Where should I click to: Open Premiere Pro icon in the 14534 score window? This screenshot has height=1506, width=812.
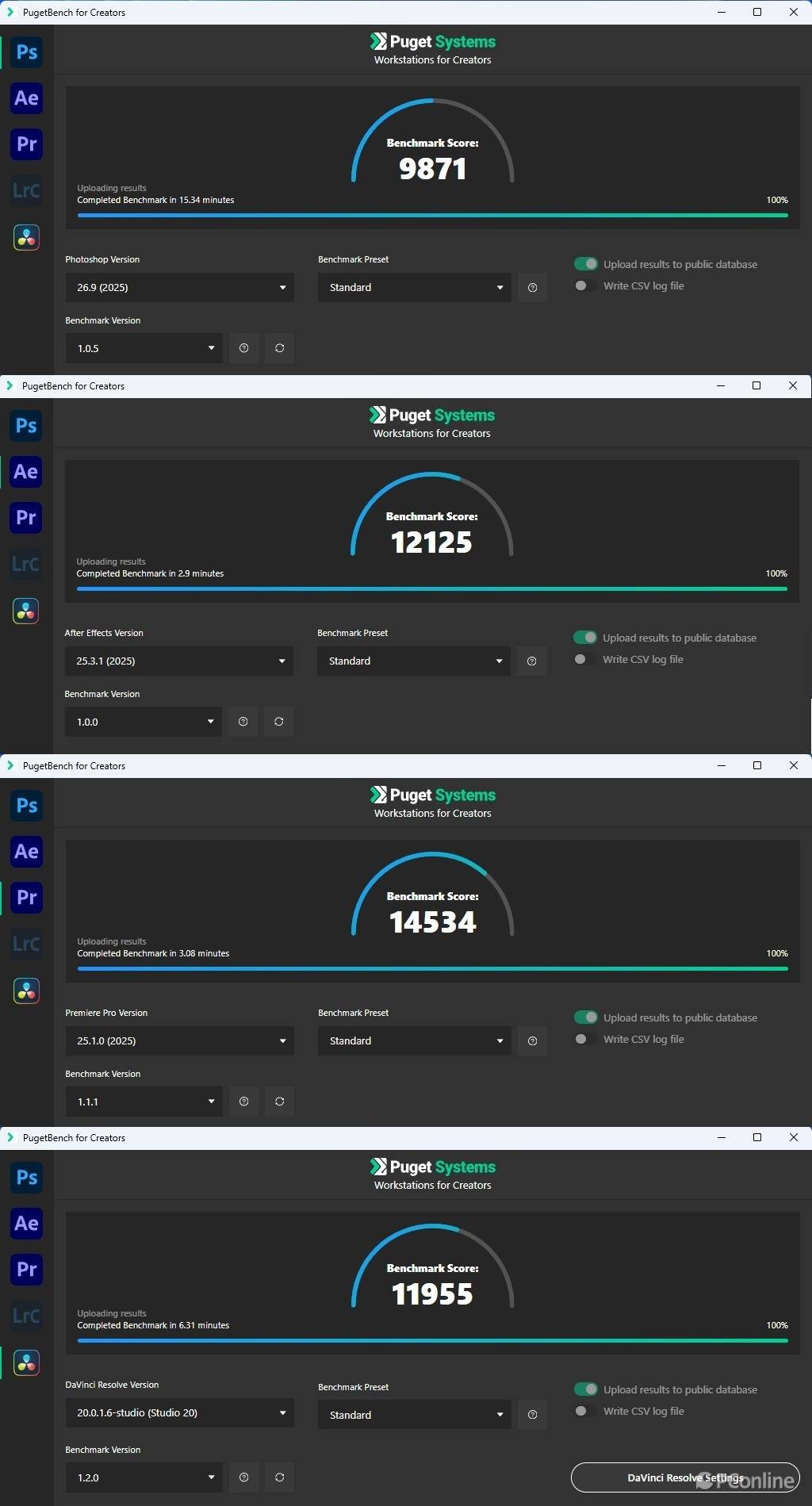(26, 898)
